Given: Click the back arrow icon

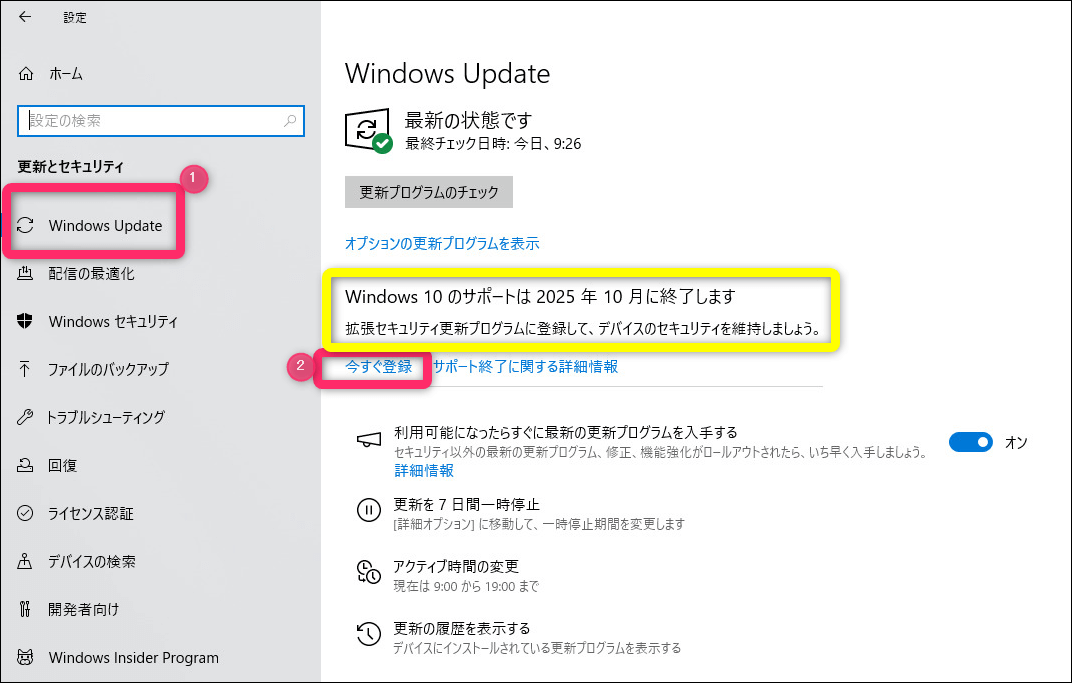Looking at the screenshot, I should point(25,17).
